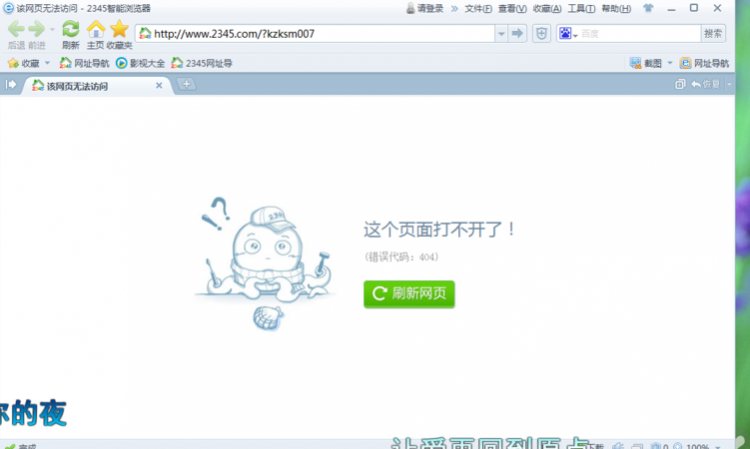Open Baidu search engine selector

click(x=568, y=33)
